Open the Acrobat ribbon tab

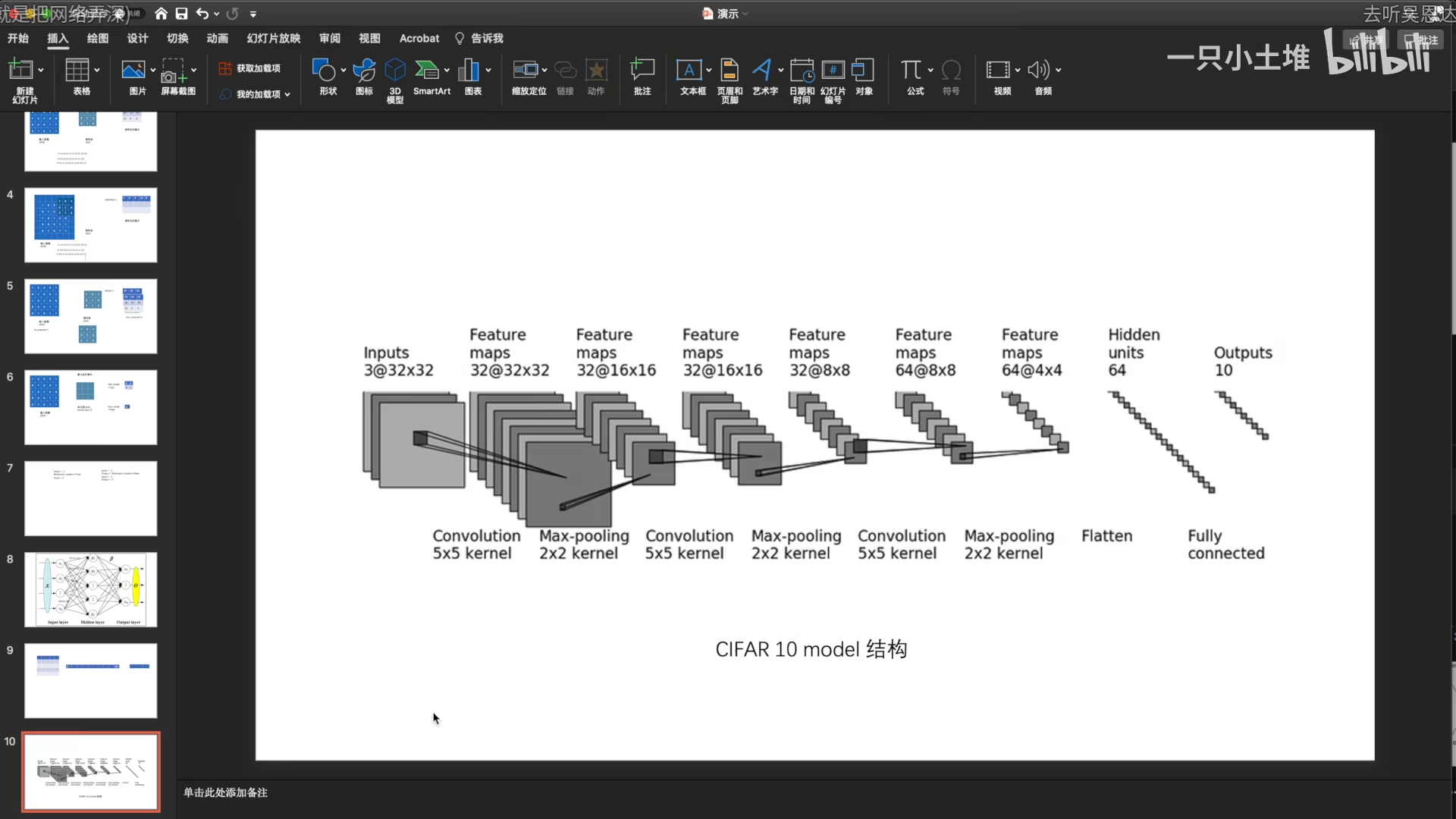tap(419, 38)
